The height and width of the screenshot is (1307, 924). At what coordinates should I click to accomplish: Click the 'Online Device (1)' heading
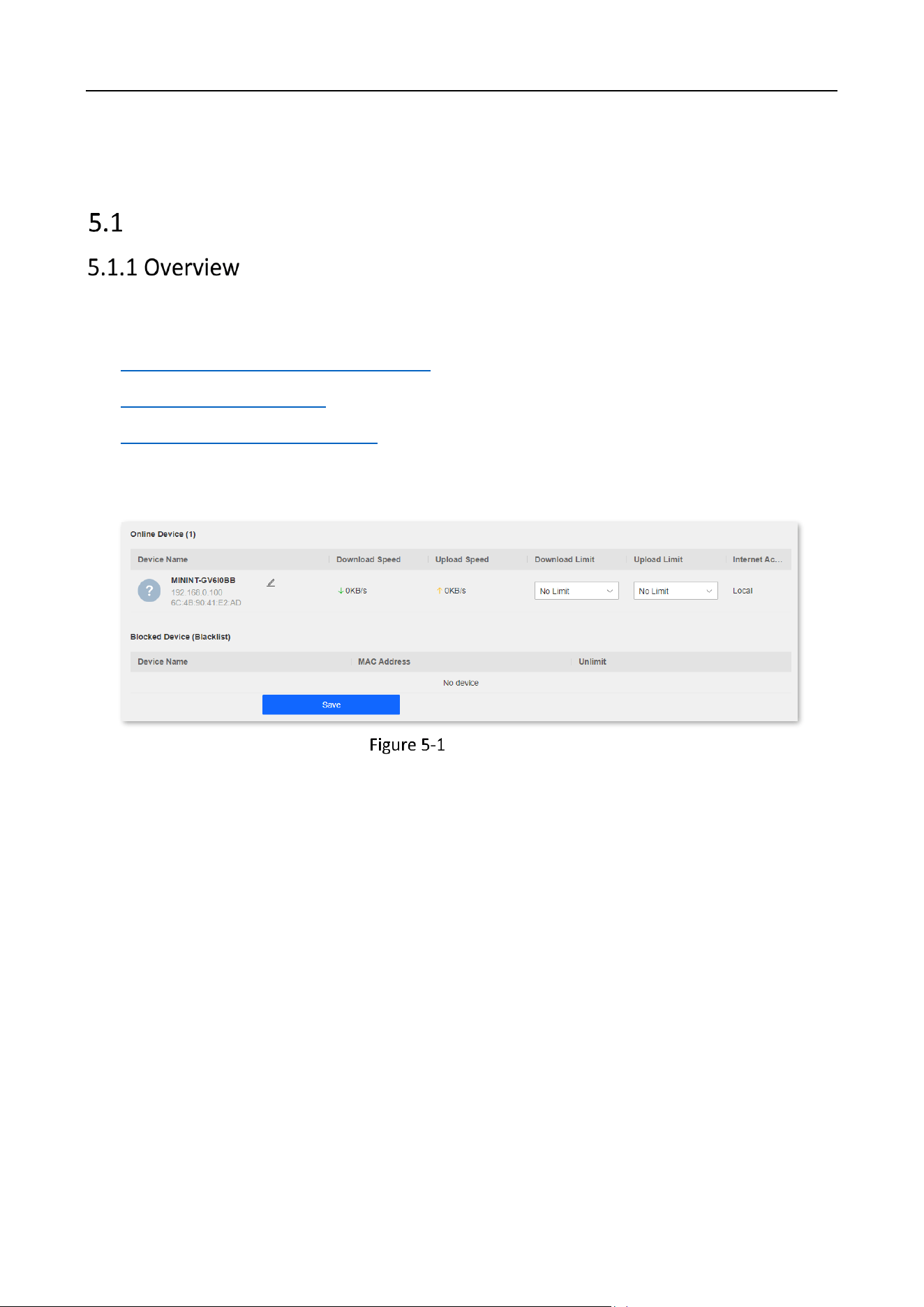tap(163, 534)
